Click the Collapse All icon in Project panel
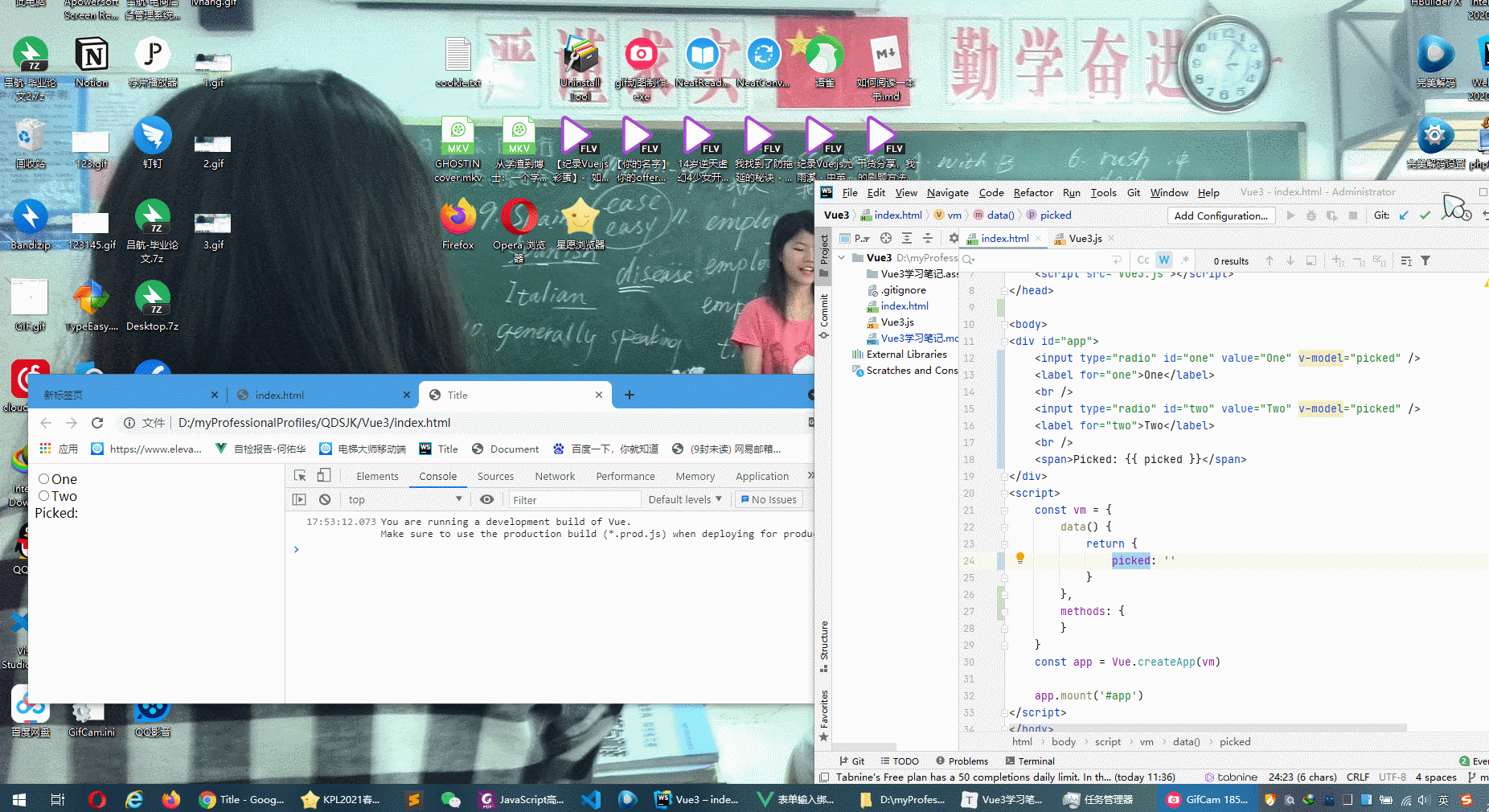Image resolution: width=1489 pixels, height=812 pixels. pyautogui.click(x=927, y=238)
